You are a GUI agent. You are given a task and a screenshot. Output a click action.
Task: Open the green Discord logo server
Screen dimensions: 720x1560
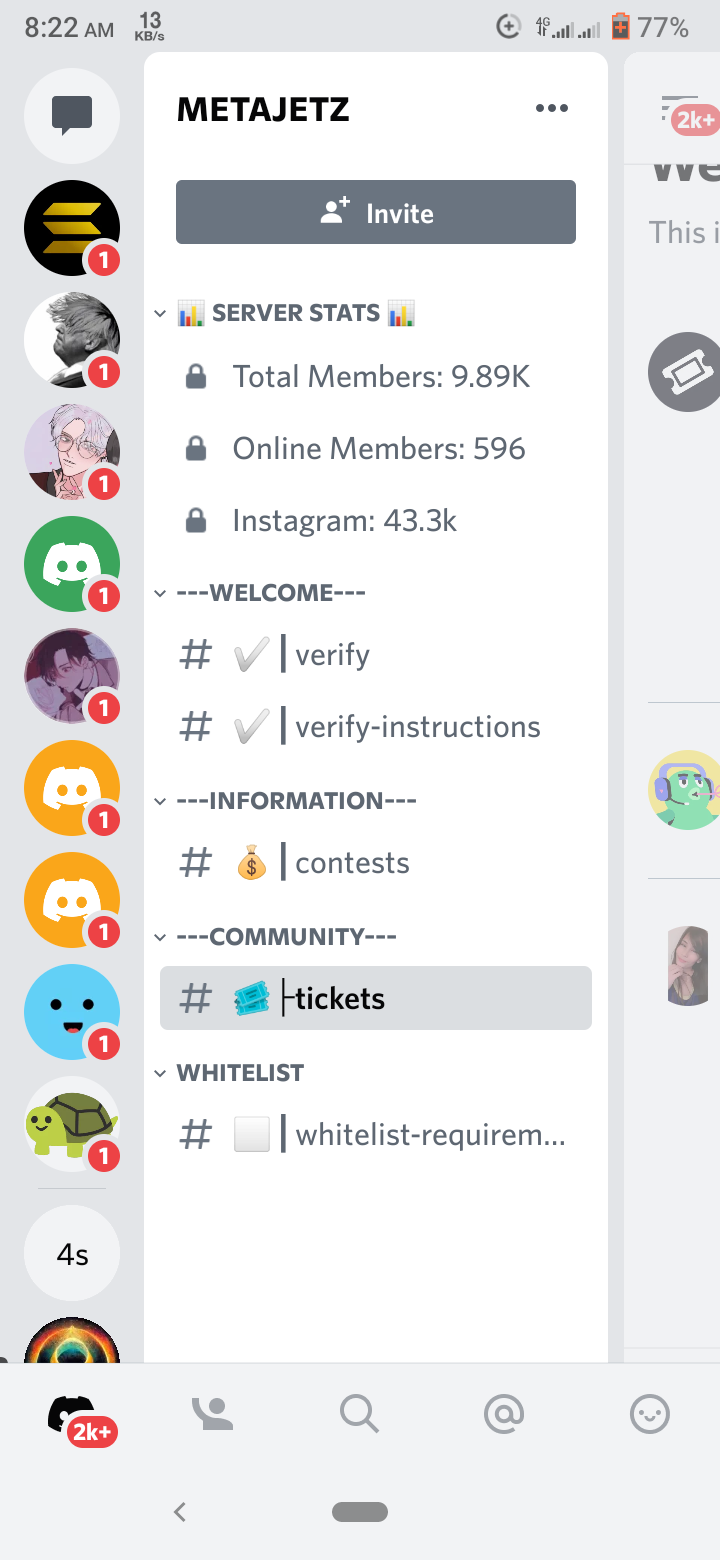tap(72, 564)
